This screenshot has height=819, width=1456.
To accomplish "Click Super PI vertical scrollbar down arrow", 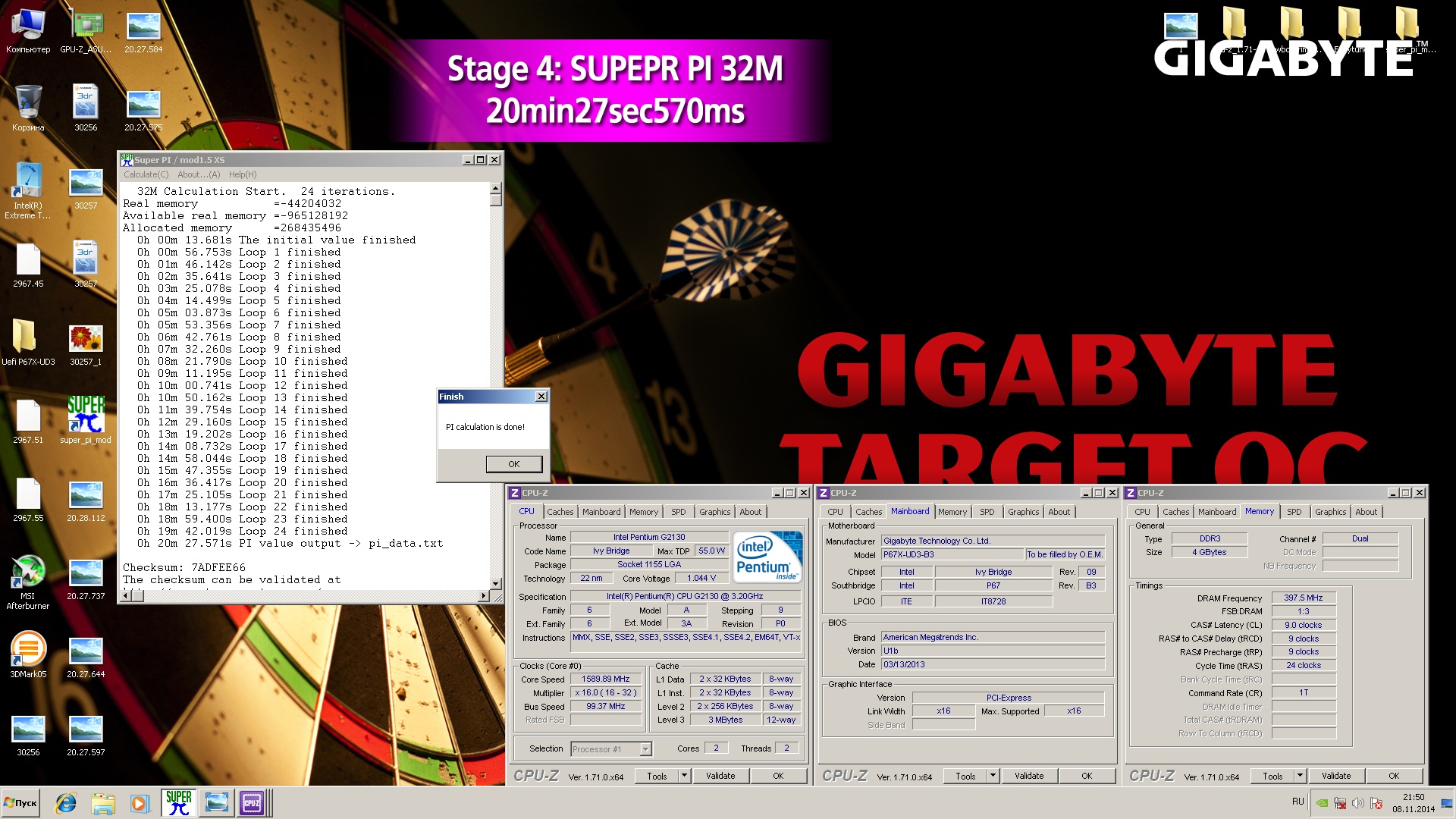I will [x=496, y=584].
